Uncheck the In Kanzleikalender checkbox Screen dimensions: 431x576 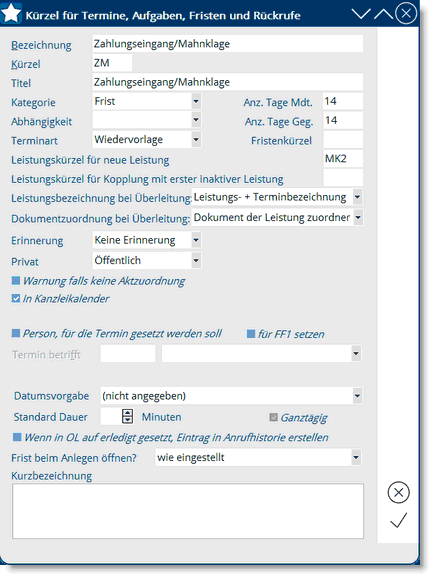click(16, 298)
